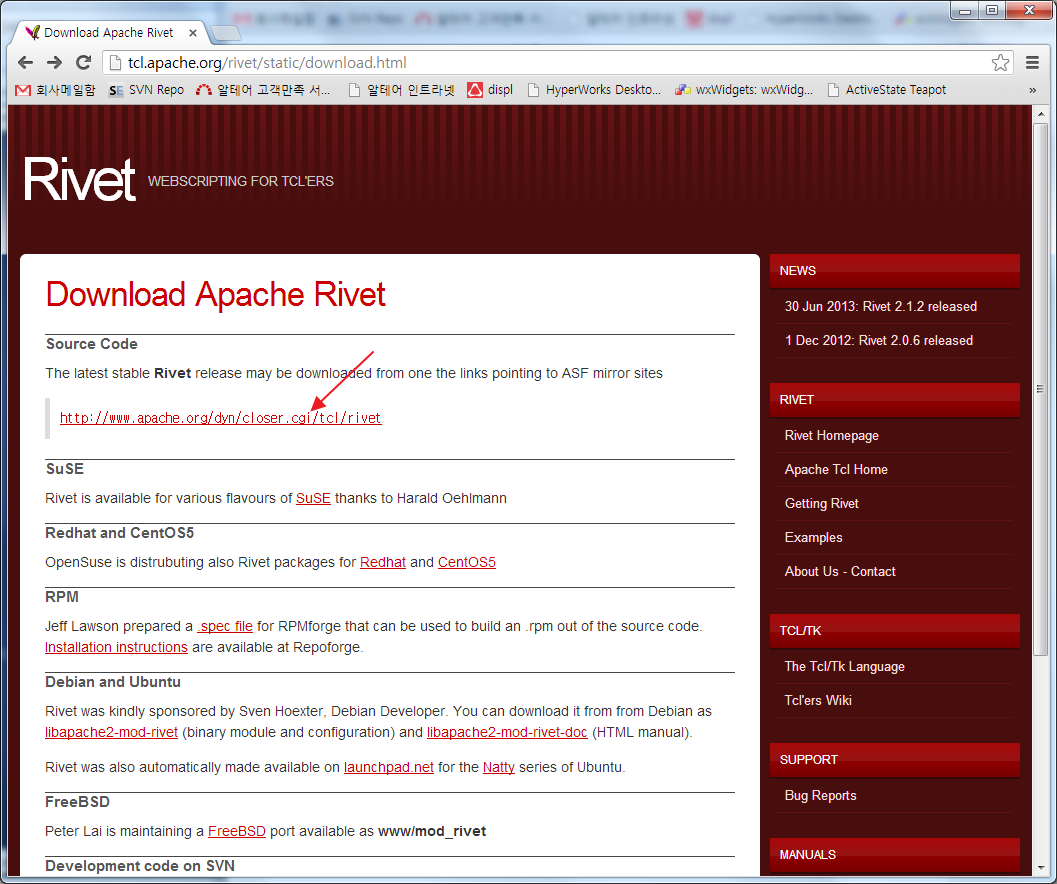Select the Download Apache Rivet tab
Image resolution: width=1057 pixels, height=884 pixels.
pos(108,32)
